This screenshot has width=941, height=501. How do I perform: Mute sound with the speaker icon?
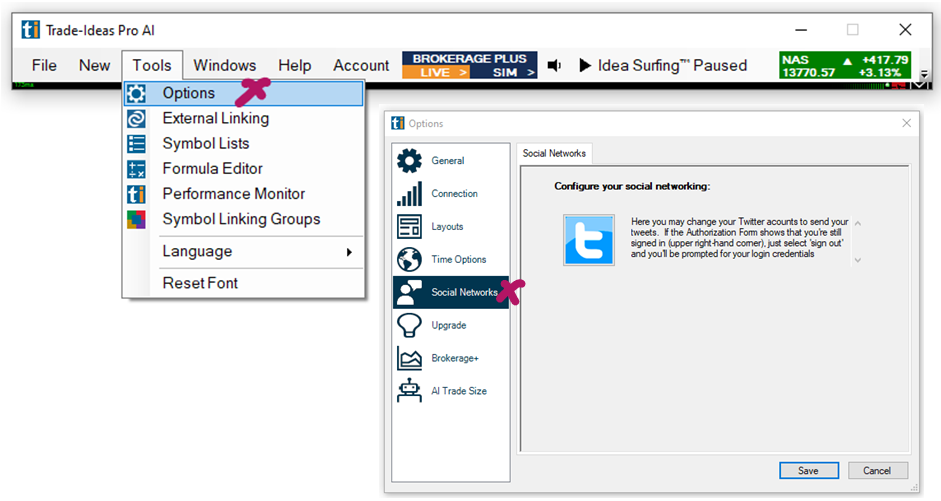[555, 65]
